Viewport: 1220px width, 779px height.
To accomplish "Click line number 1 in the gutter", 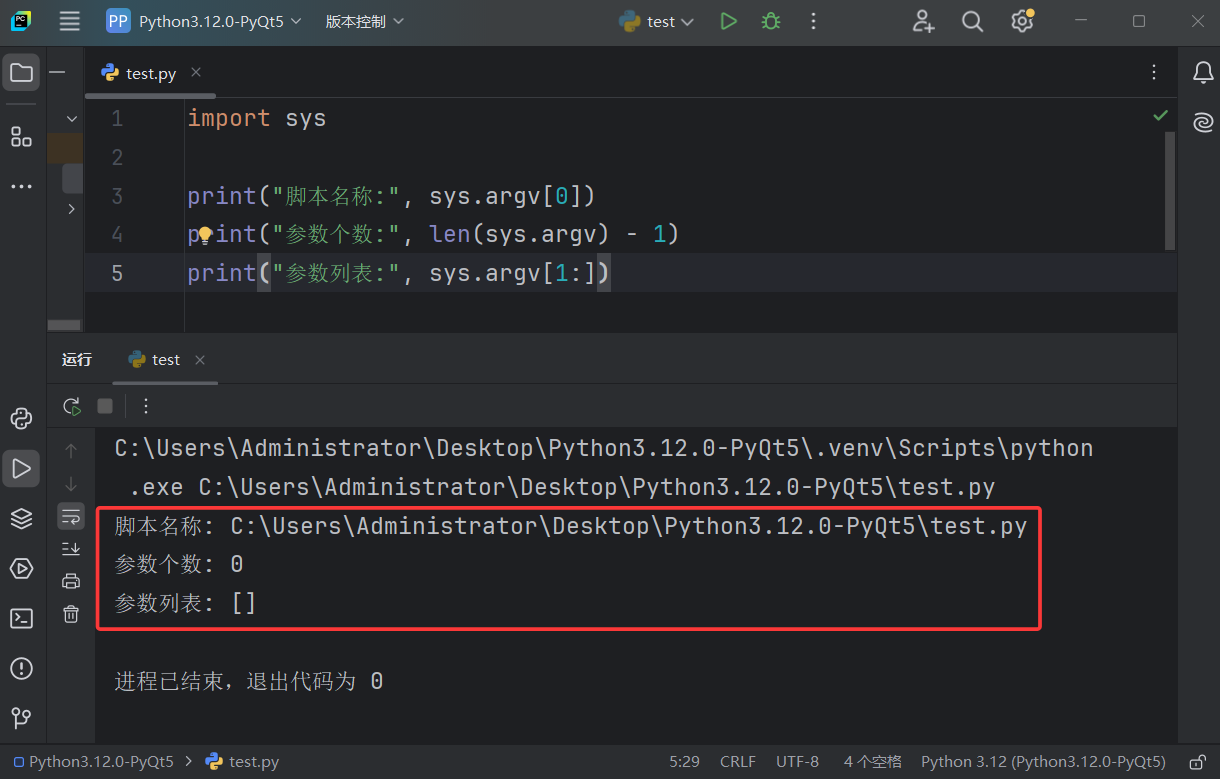I will [117, 119].
